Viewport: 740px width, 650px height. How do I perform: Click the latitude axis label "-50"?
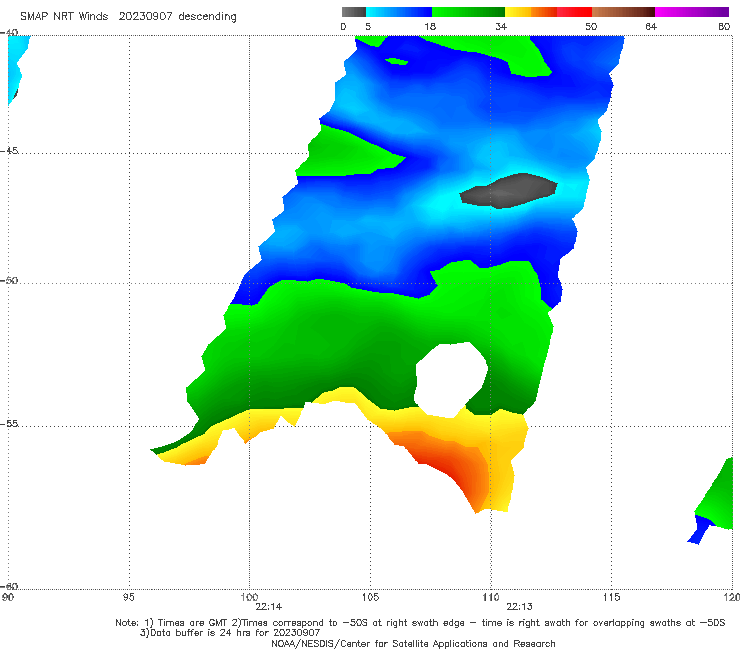pos(9,280)
